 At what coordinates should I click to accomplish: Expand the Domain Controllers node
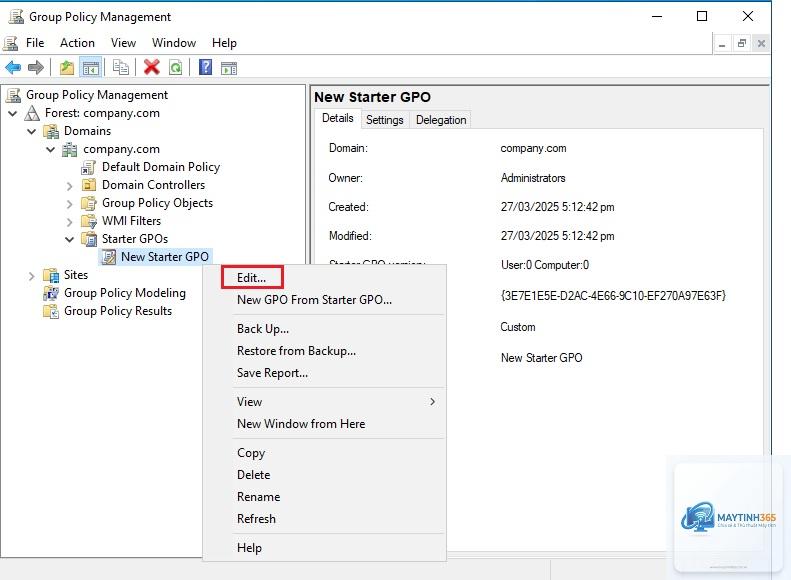pyautogui.click(x=70, y=186)
